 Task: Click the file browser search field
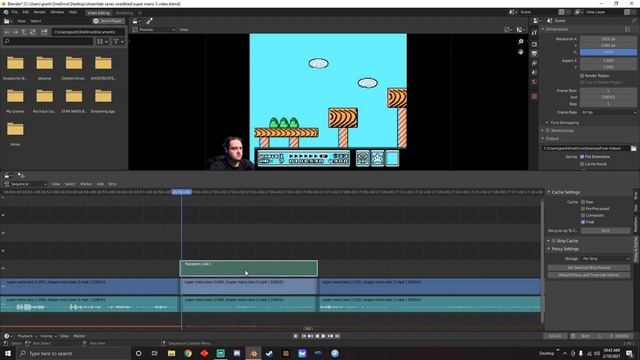48,41
